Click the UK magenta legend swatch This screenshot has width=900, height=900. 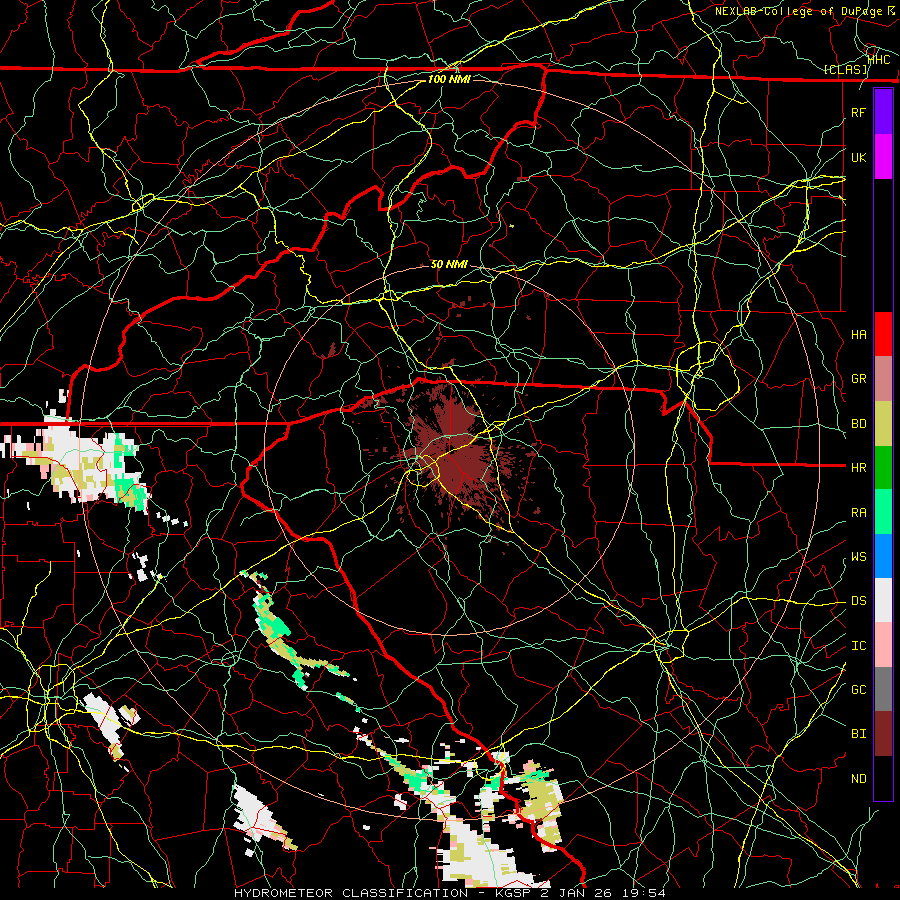[x=883, y=157]
